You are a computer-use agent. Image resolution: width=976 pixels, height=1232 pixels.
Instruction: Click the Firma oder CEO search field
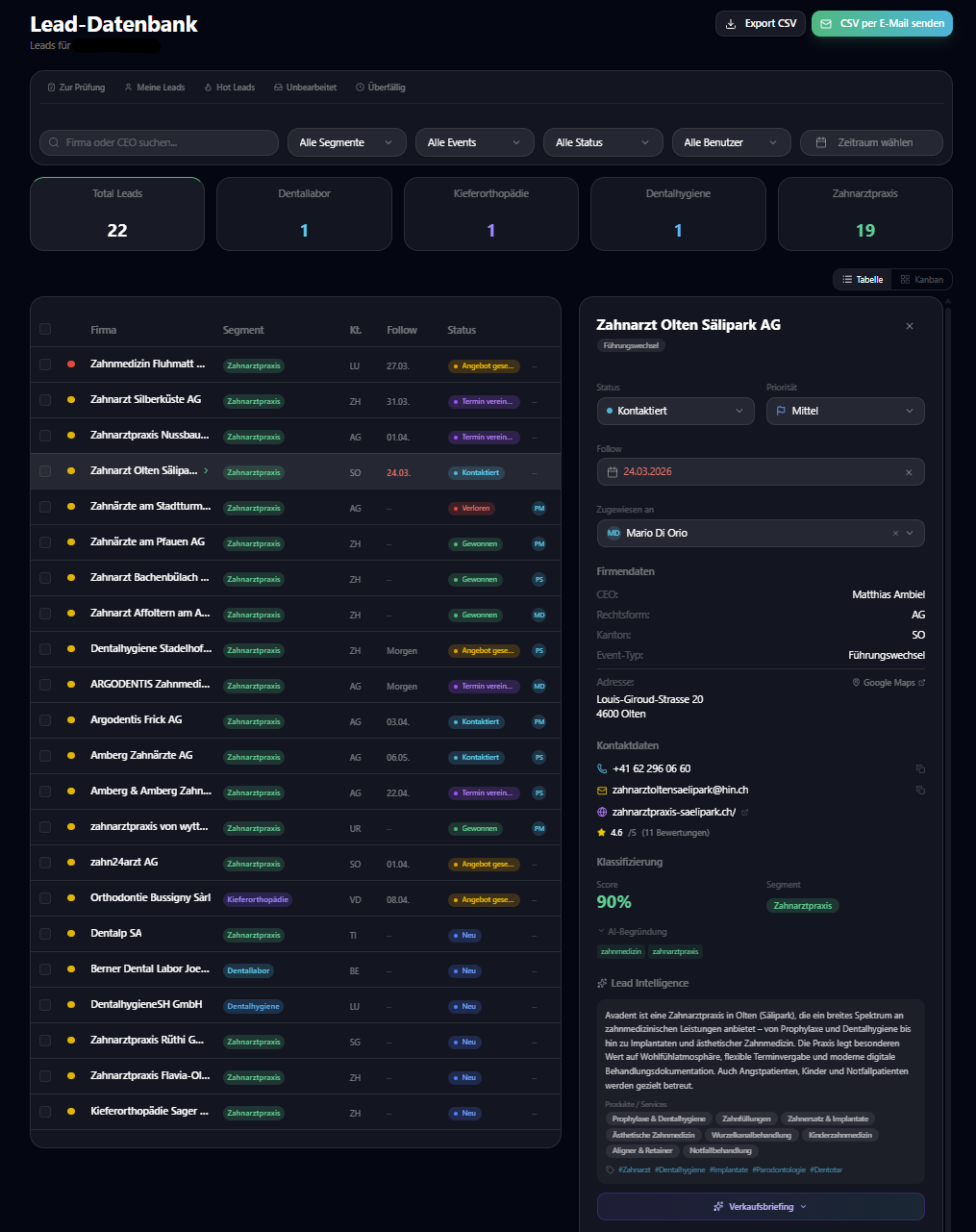click(x=159, y=142)
